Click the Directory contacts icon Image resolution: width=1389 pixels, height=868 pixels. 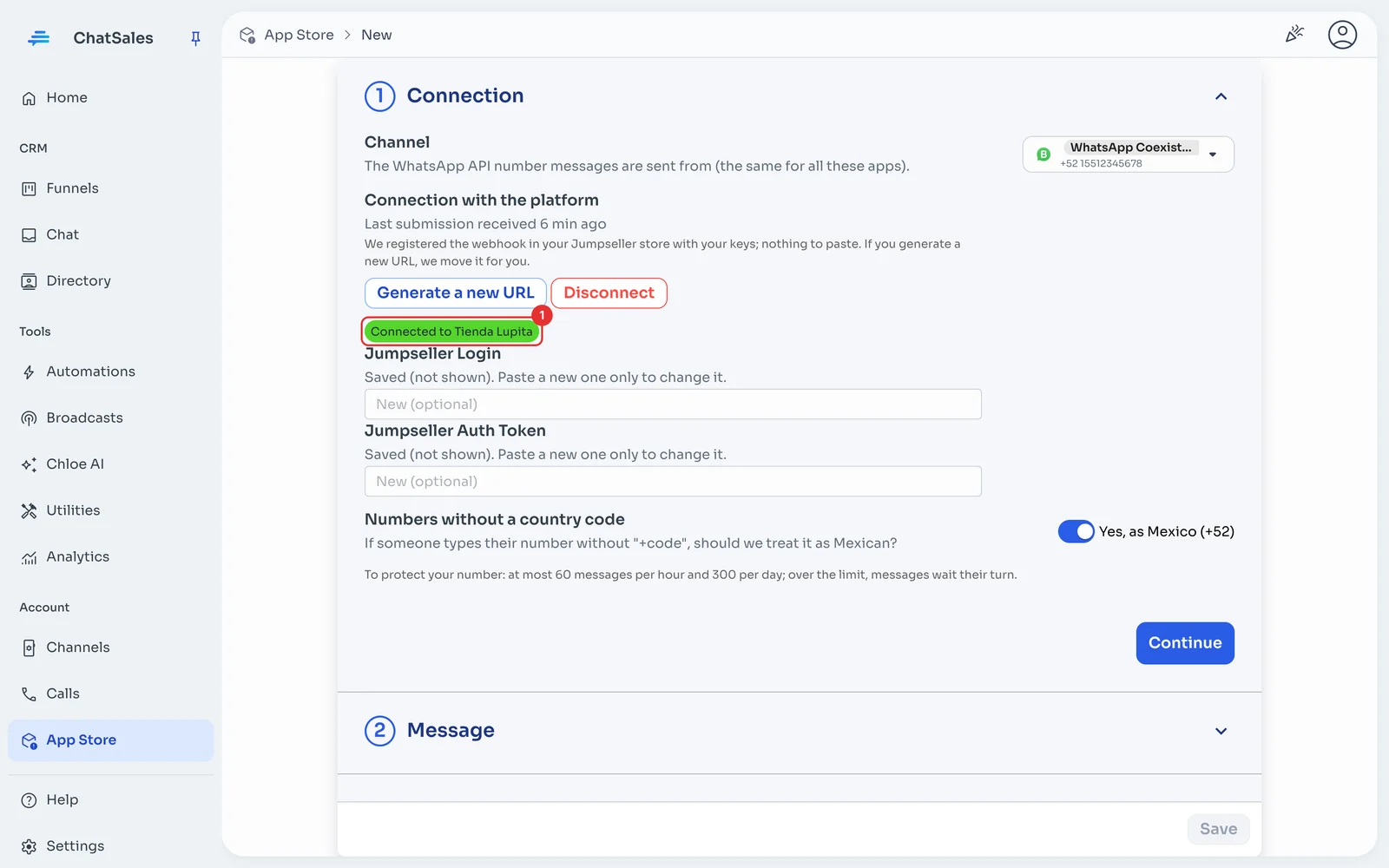[x=29, y=281]
